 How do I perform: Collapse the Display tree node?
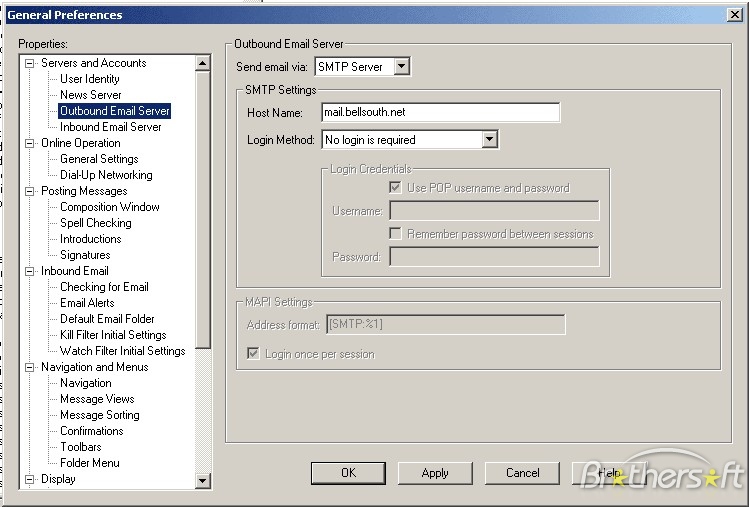[x=30, y=479]
